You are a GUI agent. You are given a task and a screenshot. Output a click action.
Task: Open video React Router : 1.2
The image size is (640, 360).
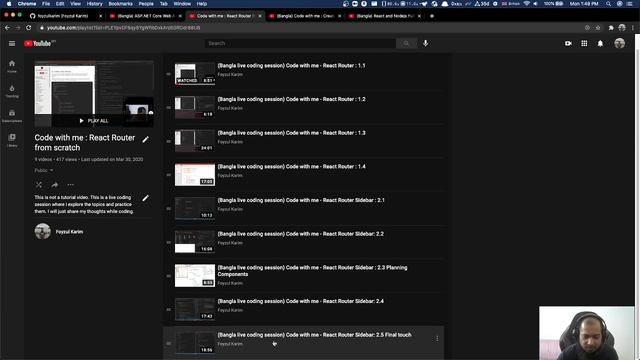coord(291,99)
